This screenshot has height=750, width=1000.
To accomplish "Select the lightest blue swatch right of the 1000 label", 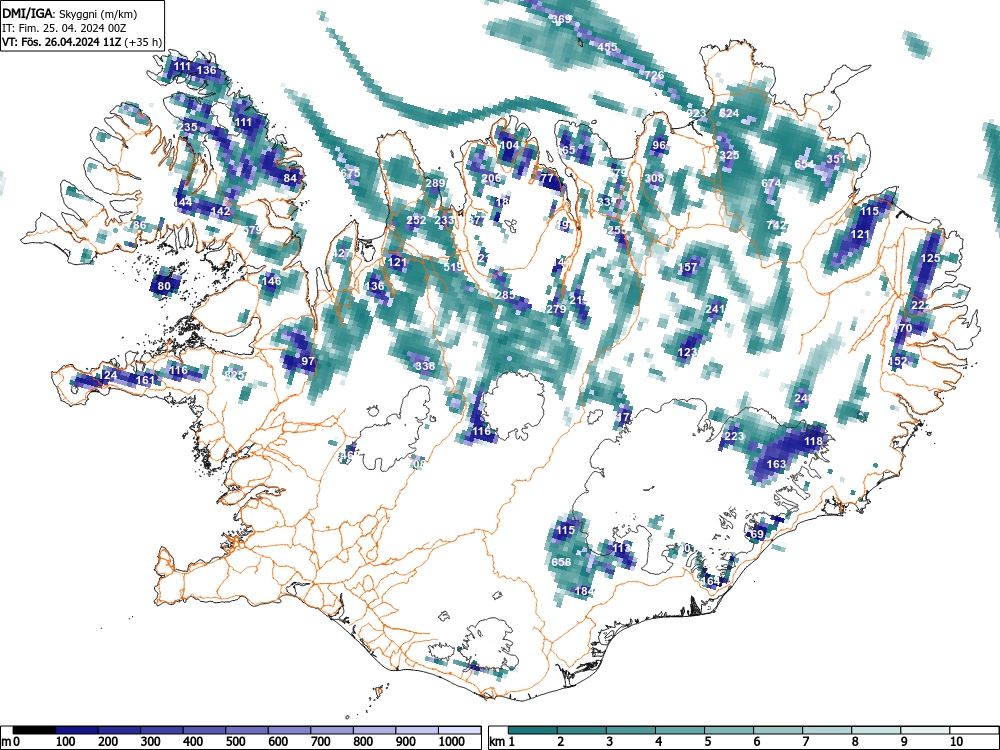I will tap(459, 730).
